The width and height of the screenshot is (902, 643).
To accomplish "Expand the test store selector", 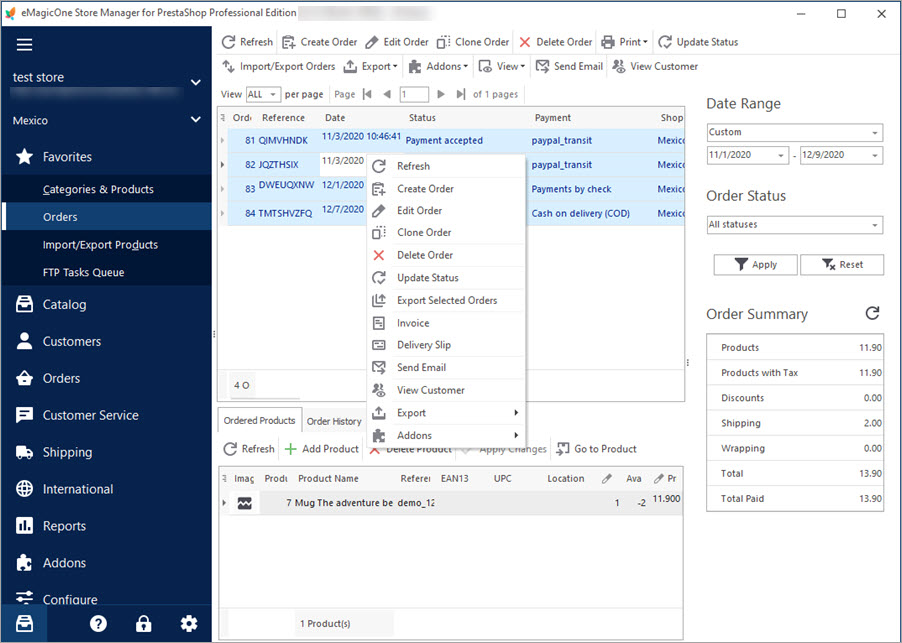I will pos(196,82).
